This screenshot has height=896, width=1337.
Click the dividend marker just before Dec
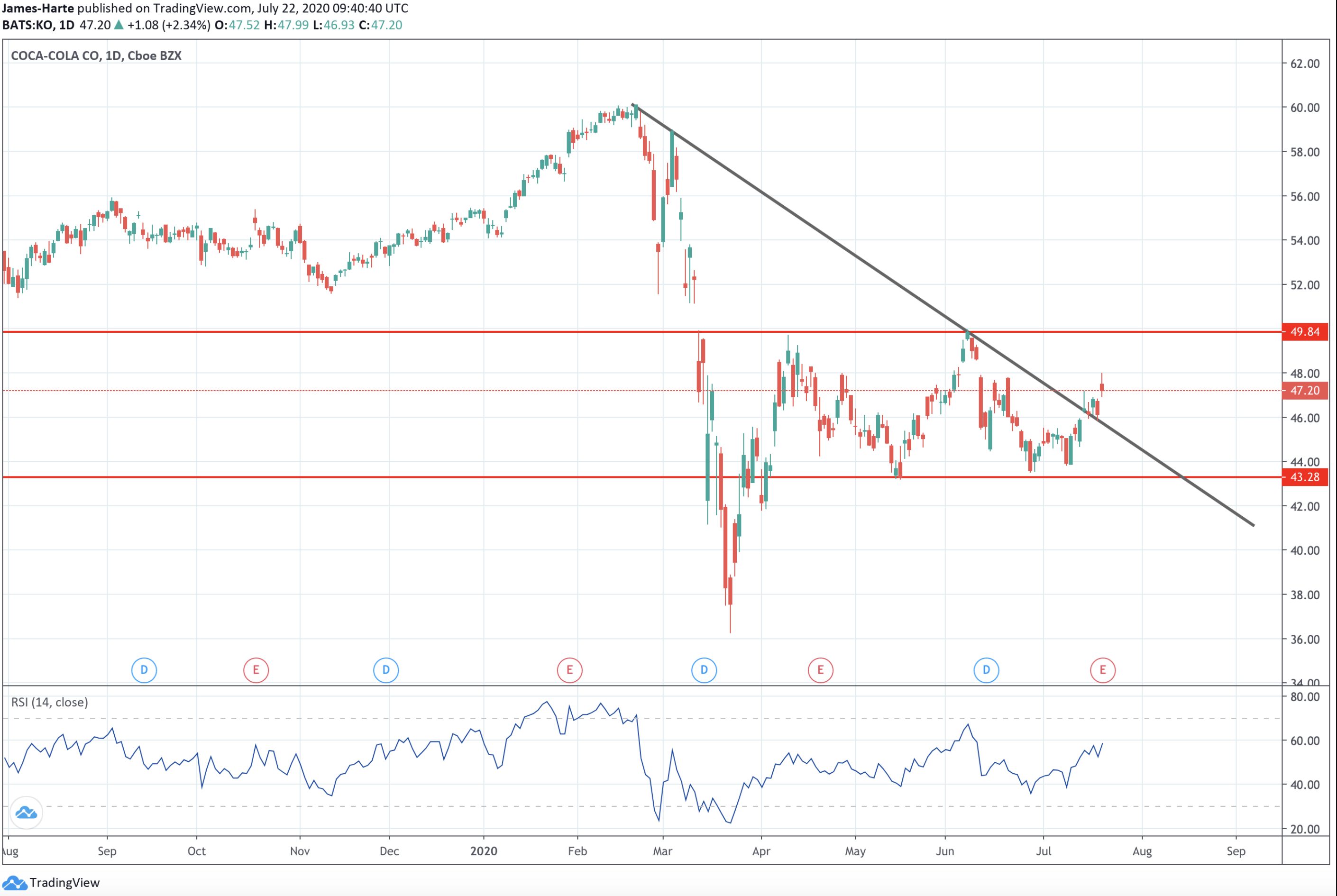pyautogui.click(x=385, y=670)
